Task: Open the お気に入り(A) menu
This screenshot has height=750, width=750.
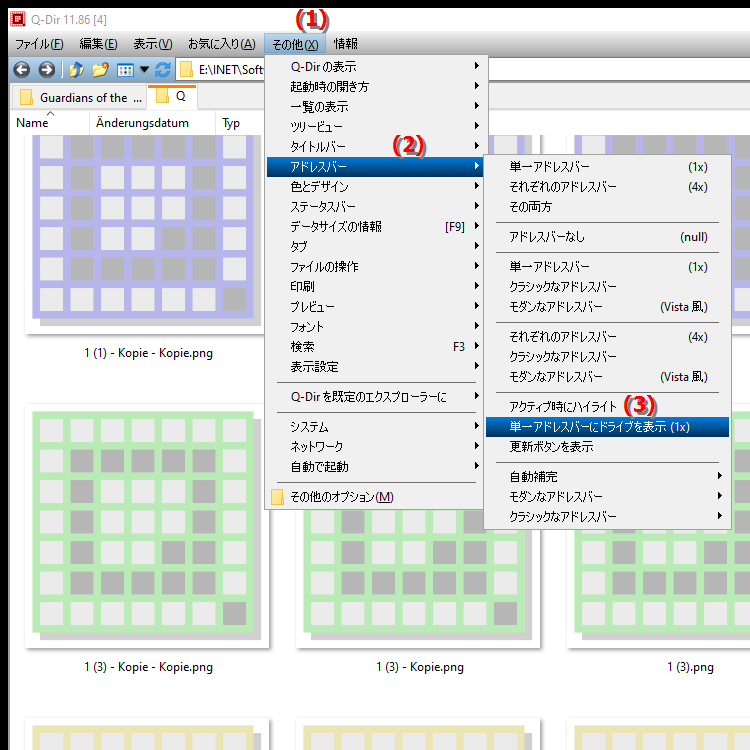Action: coord(221,44)
